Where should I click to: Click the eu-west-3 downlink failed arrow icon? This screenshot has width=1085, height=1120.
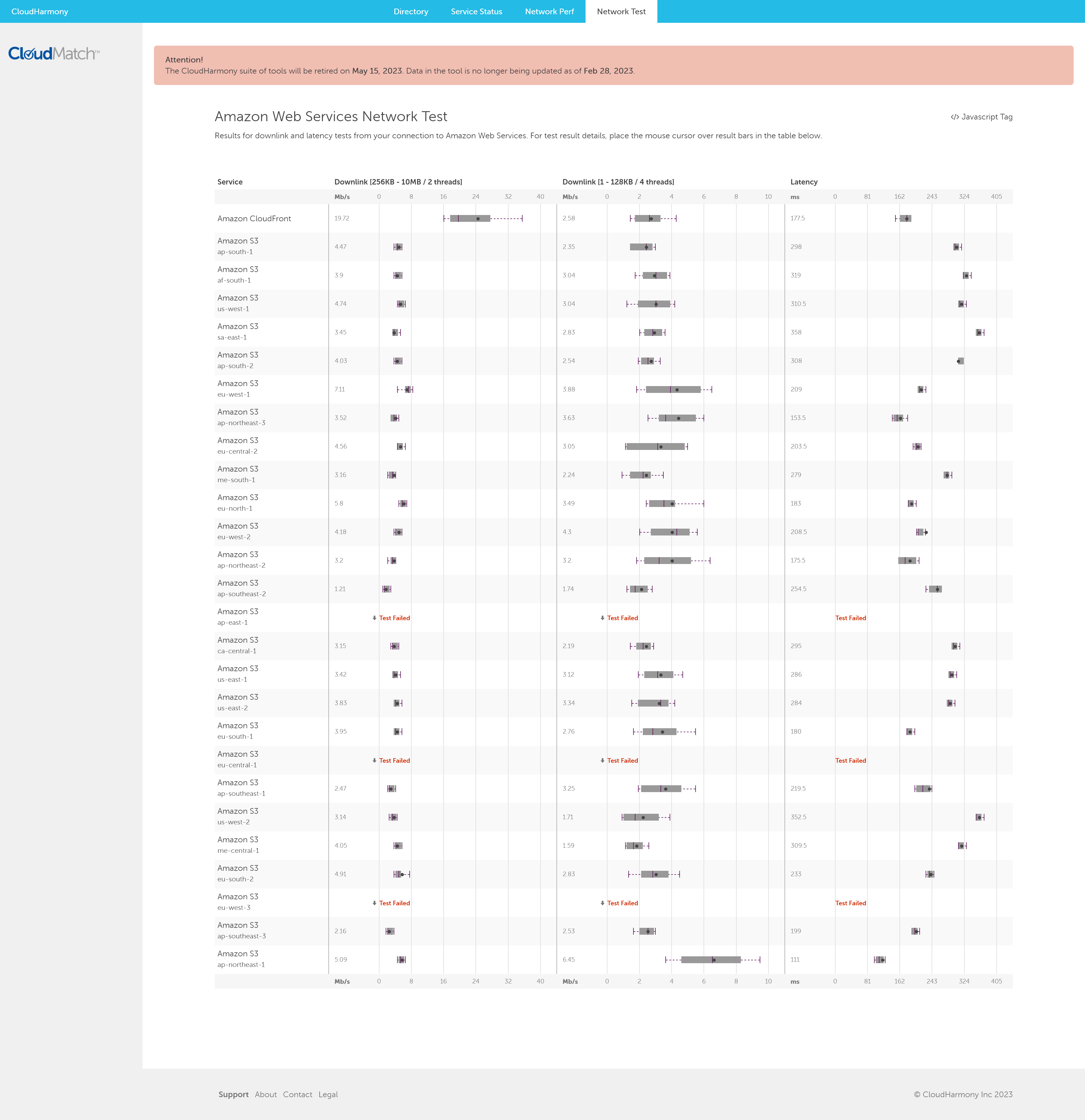(x=374, y=903)
